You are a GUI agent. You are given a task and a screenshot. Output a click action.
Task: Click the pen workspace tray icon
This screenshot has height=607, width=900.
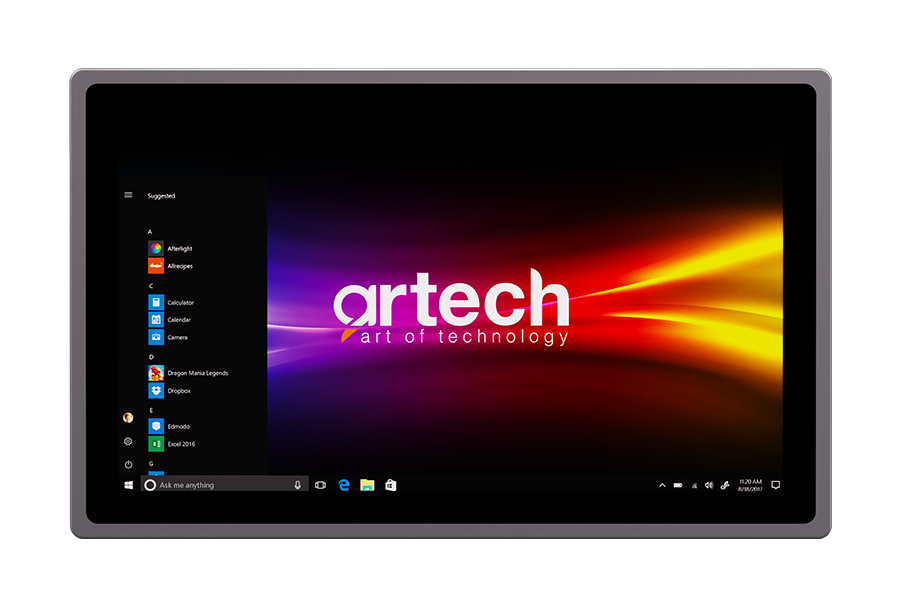click(725, 485)
